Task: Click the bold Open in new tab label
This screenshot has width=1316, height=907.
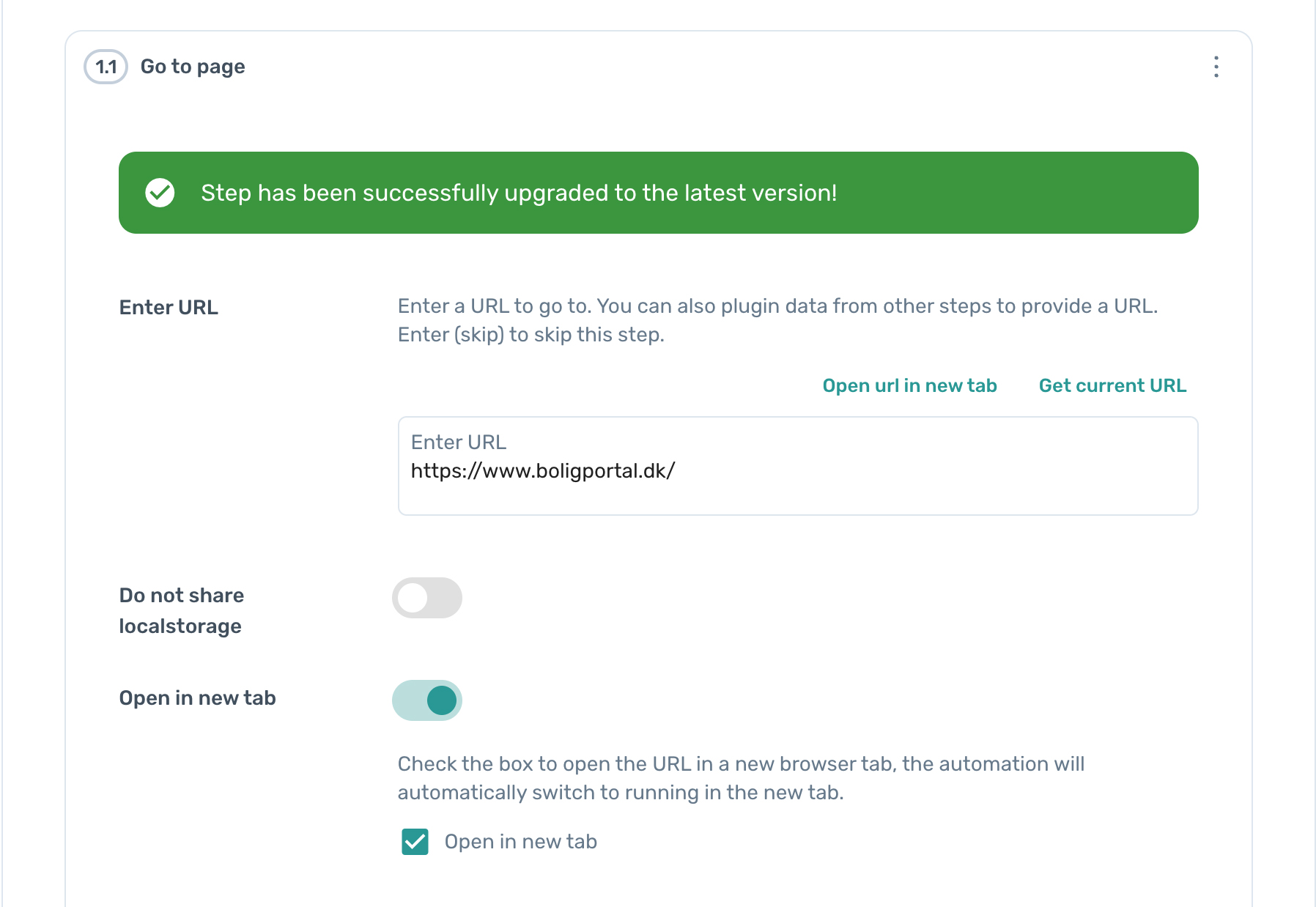Action: (197, 698)
